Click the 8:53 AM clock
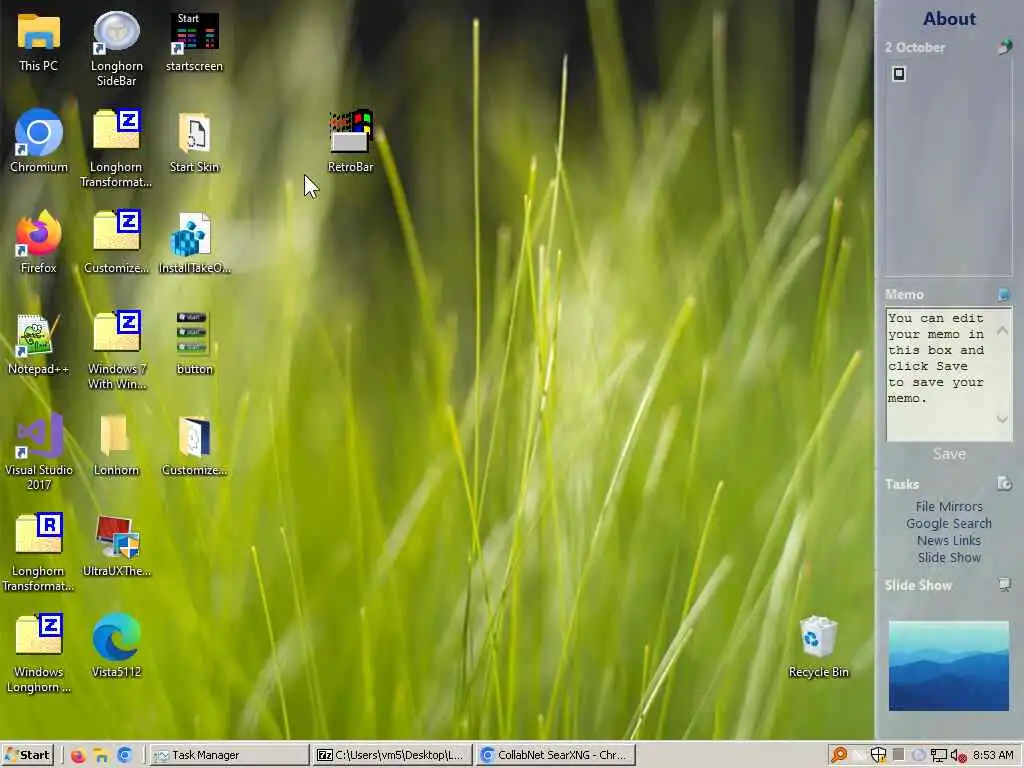Viewport: 1024px width, 768px height. (993, 755)
